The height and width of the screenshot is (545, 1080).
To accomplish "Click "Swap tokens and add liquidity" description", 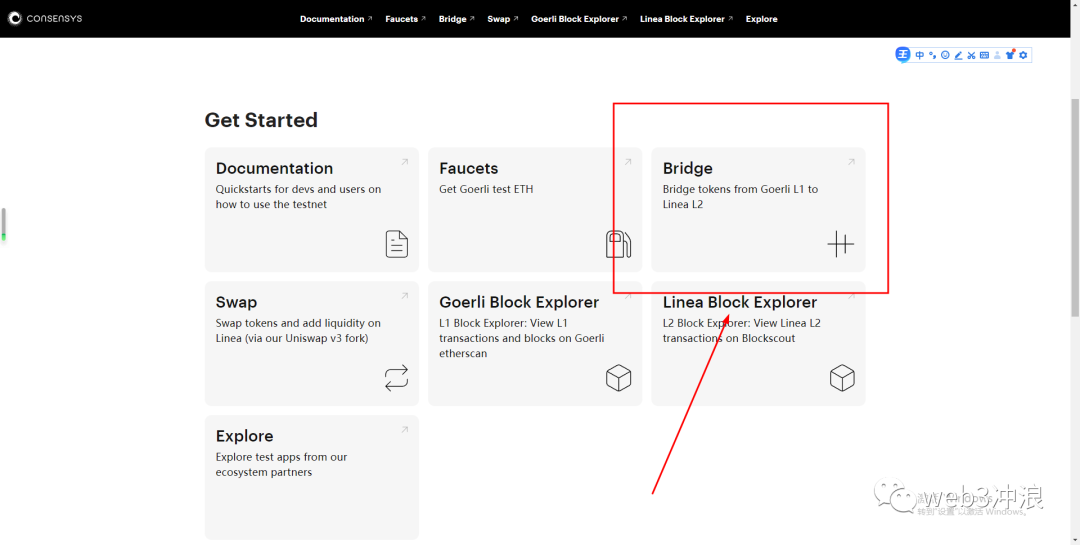I will tap(298, 331).
